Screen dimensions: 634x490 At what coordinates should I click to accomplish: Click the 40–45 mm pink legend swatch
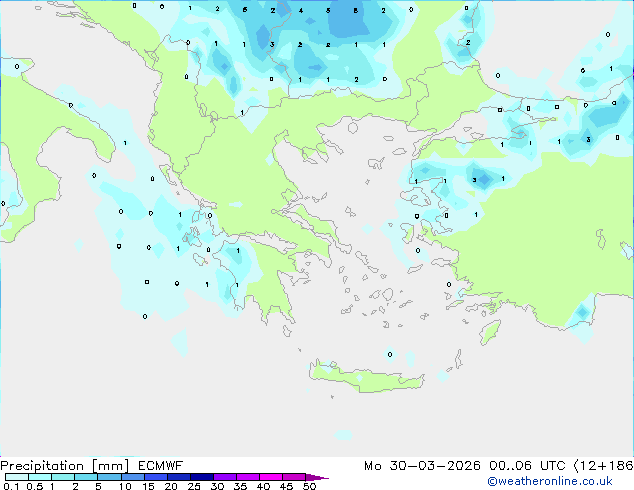(271, 477)
